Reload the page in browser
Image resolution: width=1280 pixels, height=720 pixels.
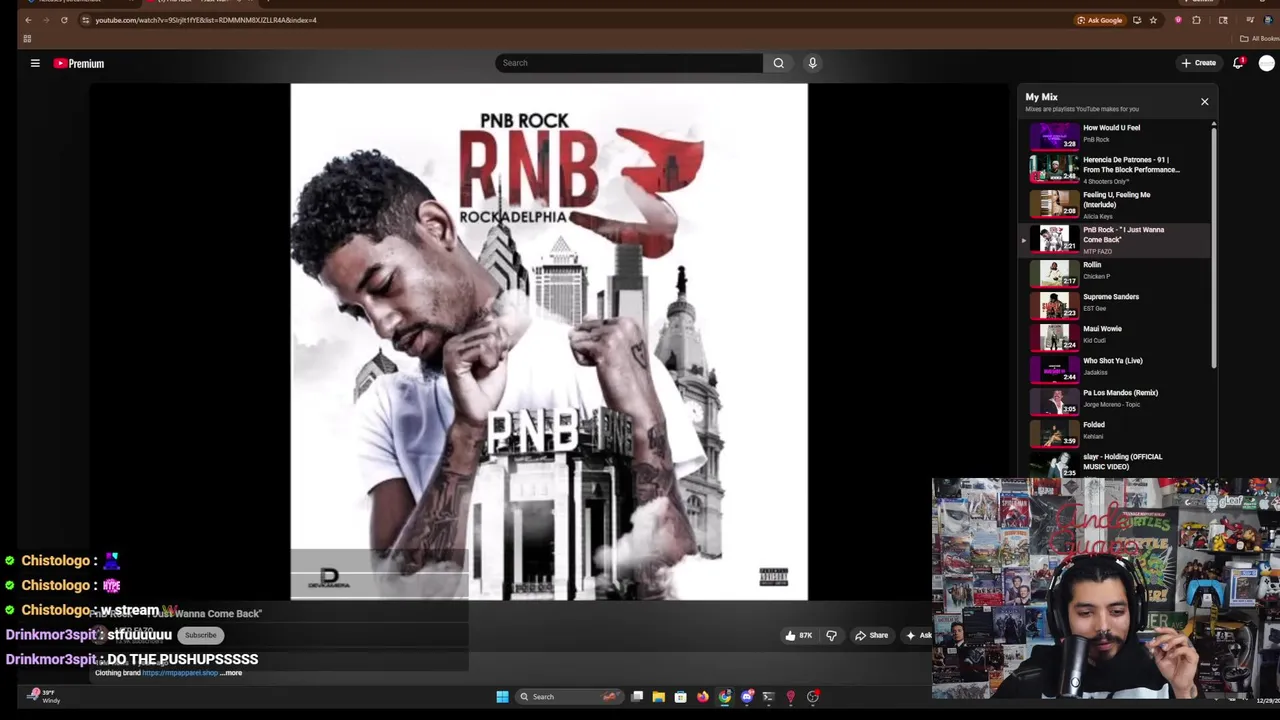64,20
